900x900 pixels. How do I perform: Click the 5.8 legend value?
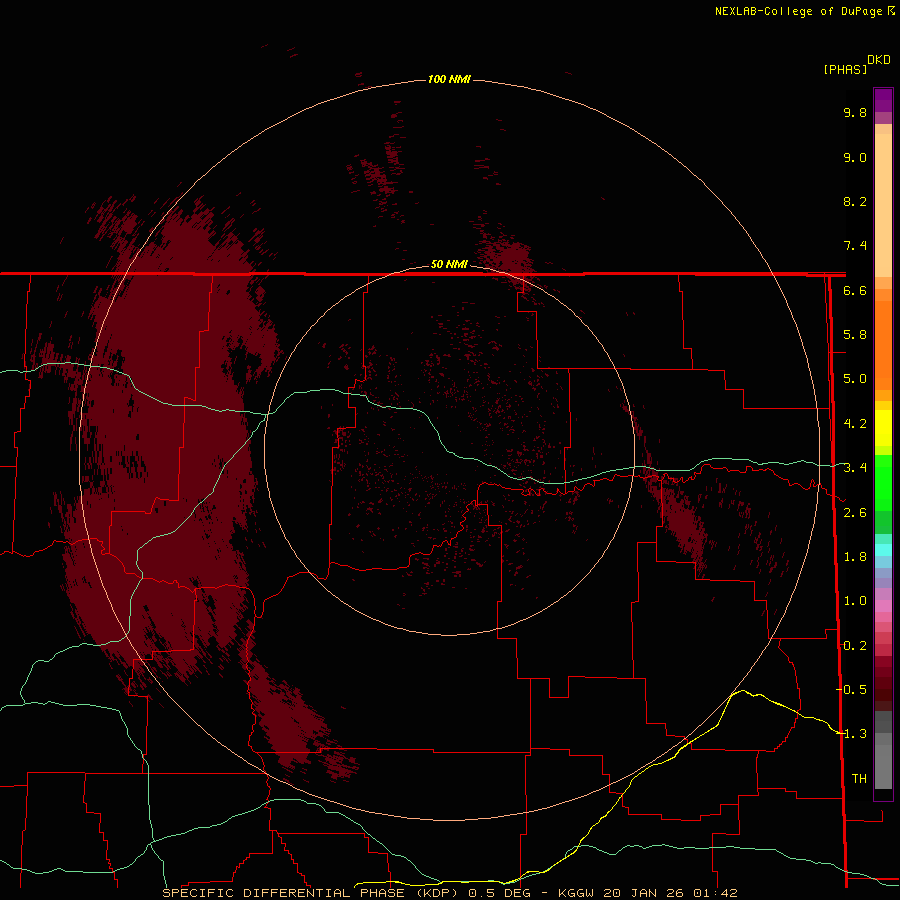click(x=855, y=335)
